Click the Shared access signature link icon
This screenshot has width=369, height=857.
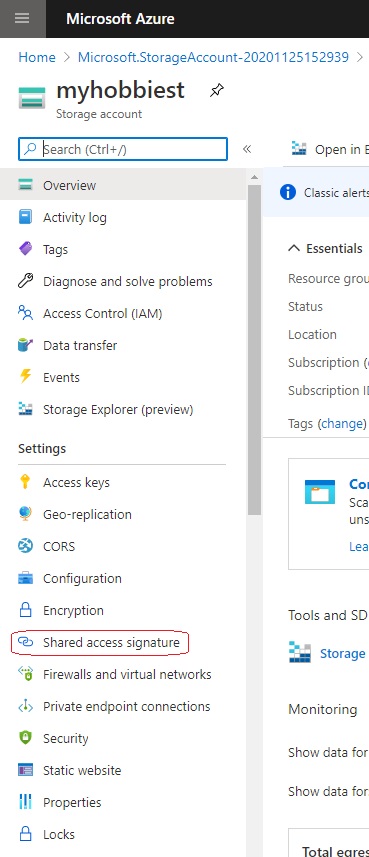26,642
